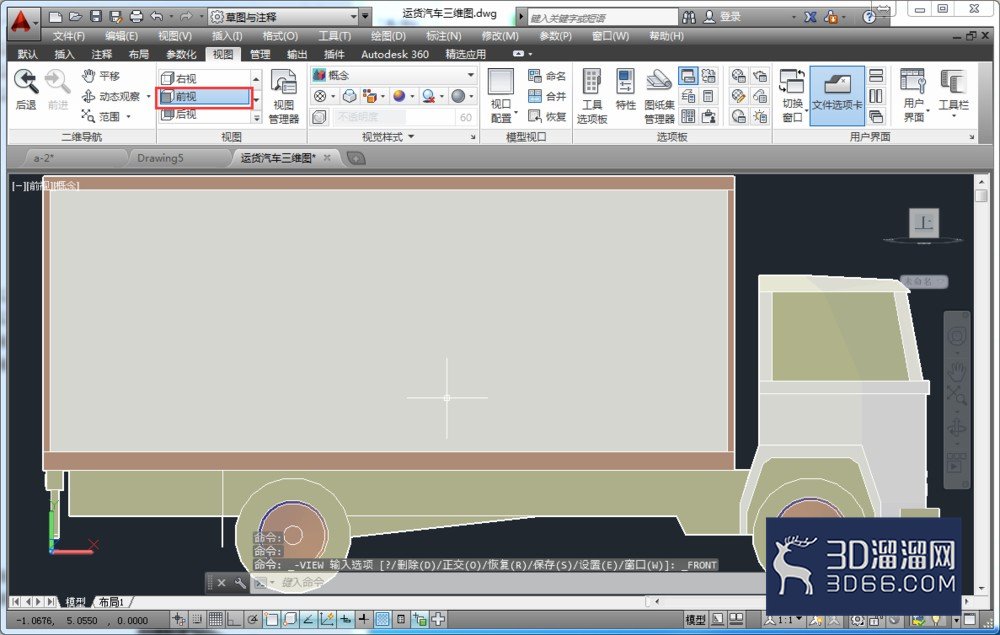This screenshot has height=635, width=1000.
Task: Open the 绘图(D) menu
Action: [x=388, y=36]
